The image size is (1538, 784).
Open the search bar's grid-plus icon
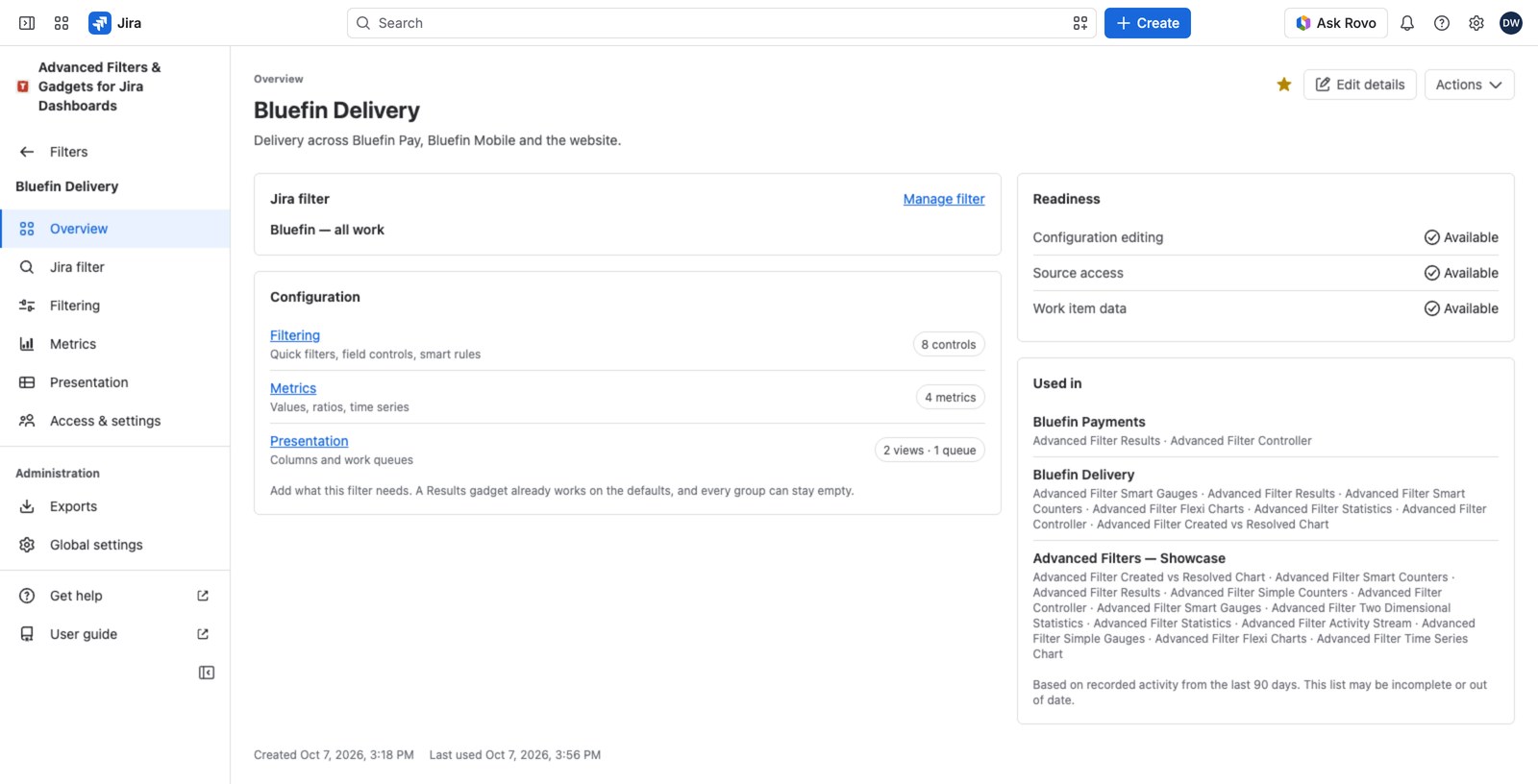point(1080,23)
